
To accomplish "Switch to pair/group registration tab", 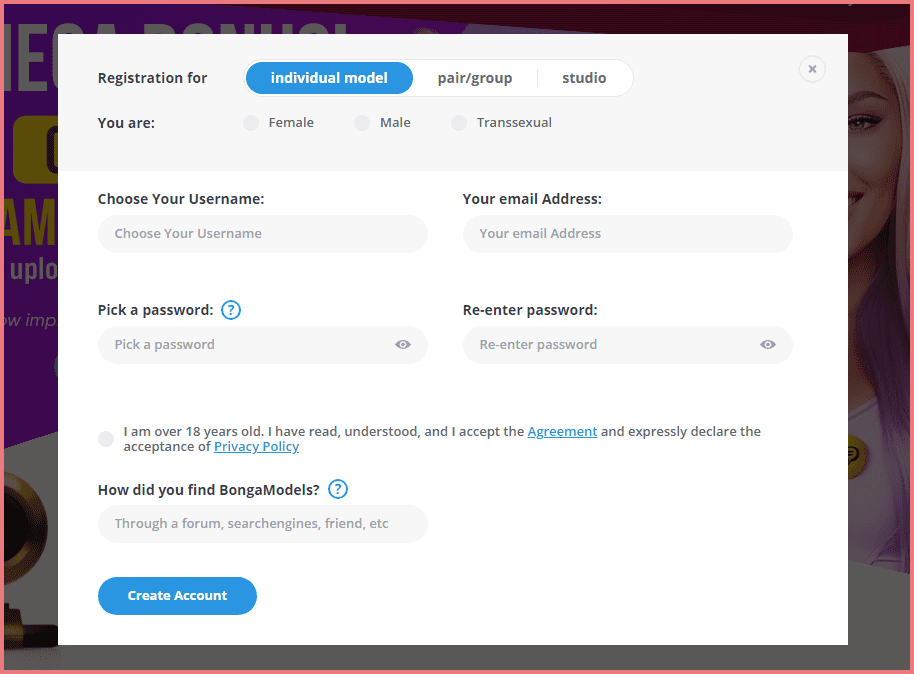I will (x=475, y=78).
